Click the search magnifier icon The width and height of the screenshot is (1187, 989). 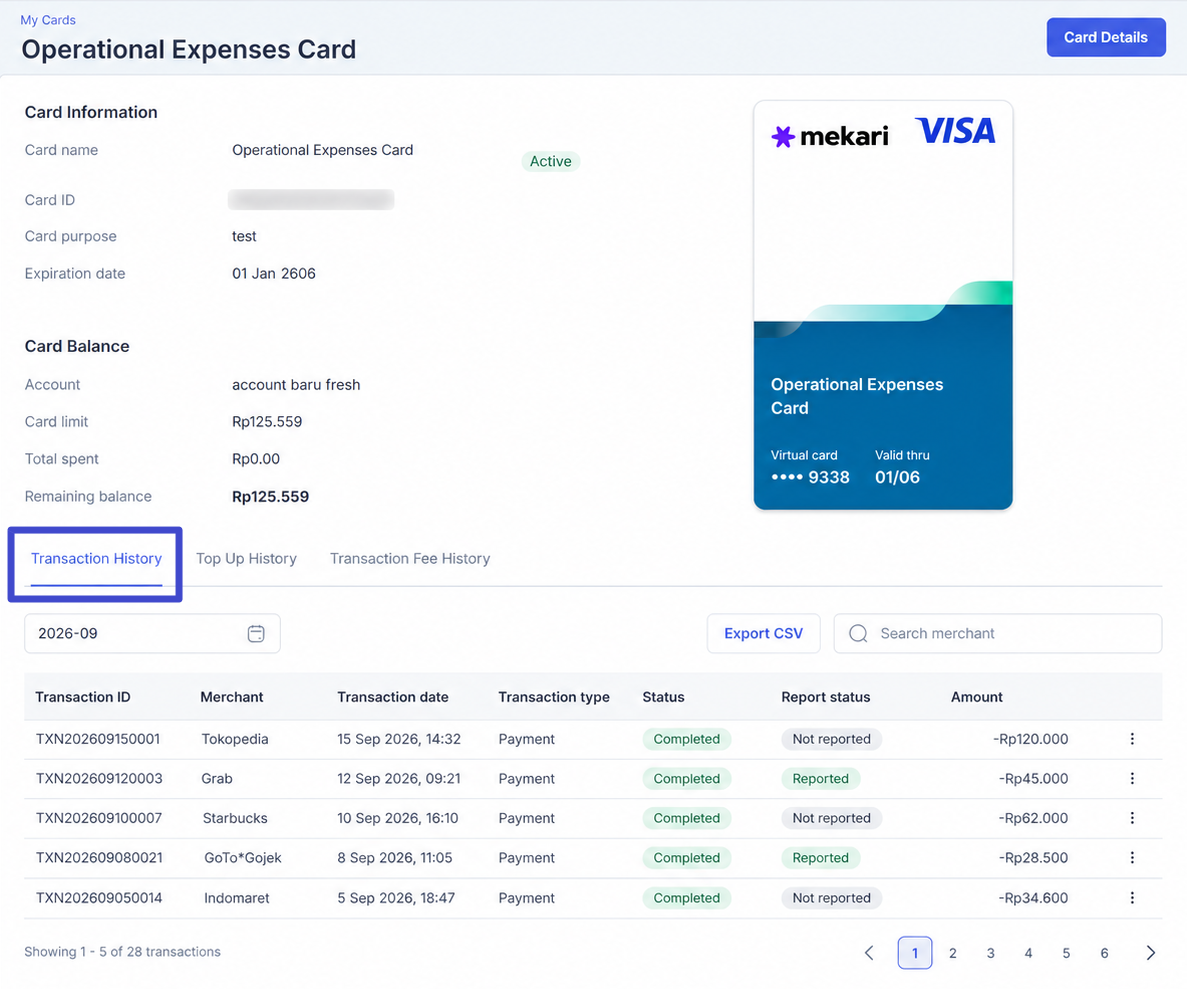tap(858, 634)
